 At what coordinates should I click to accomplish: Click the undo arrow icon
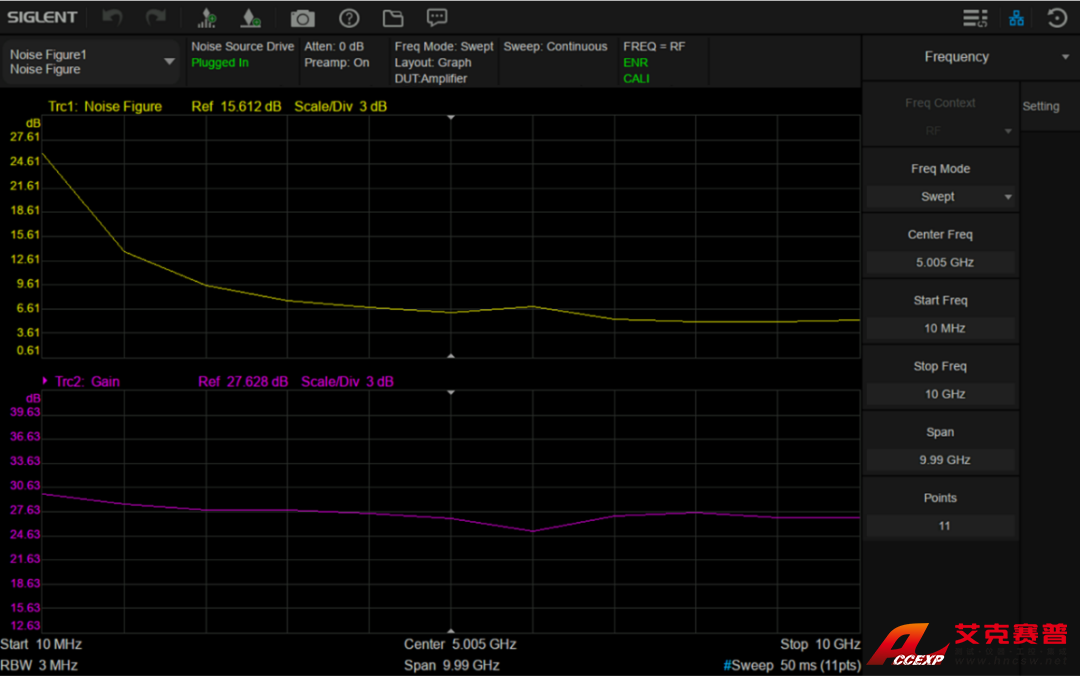pos(113,18)
